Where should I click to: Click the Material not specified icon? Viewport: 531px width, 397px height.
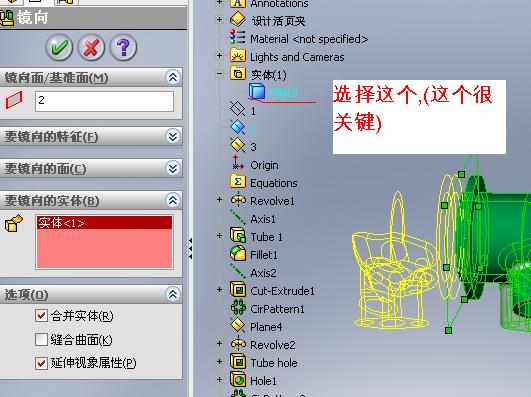click(237, 37)
